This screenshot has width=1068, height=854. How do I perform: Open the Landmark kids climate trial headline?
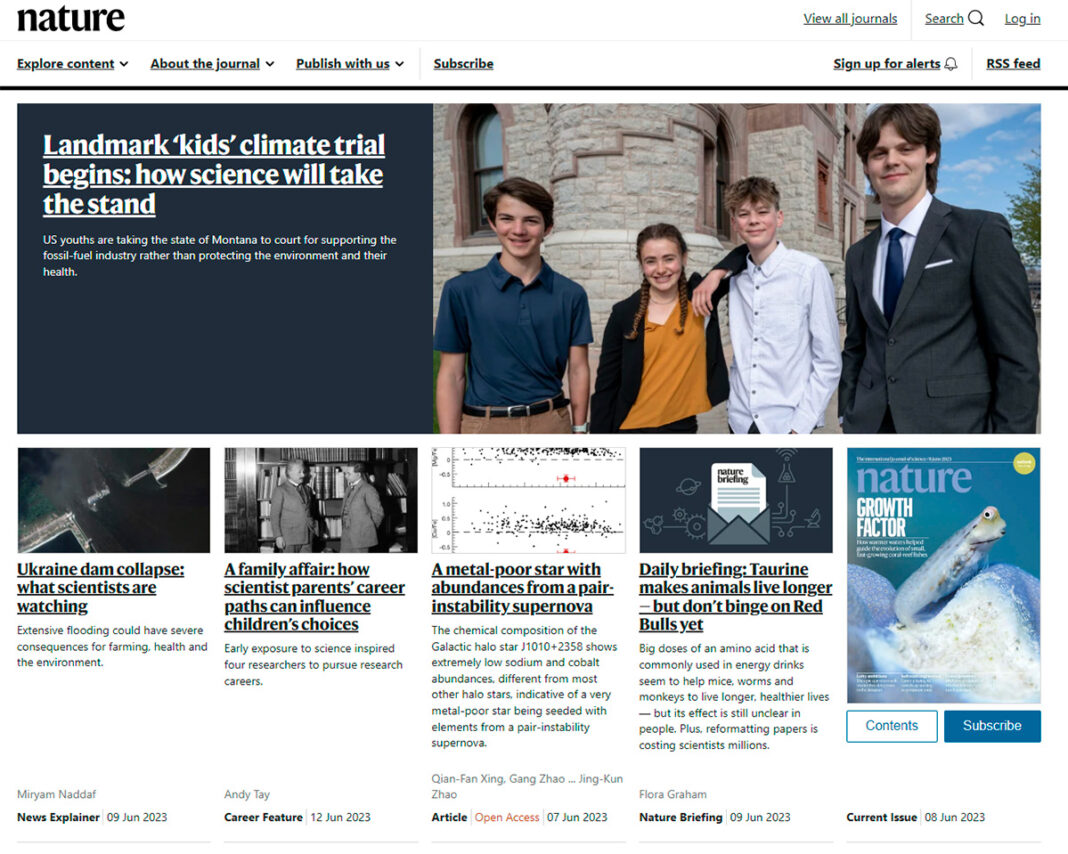[214, 174]
